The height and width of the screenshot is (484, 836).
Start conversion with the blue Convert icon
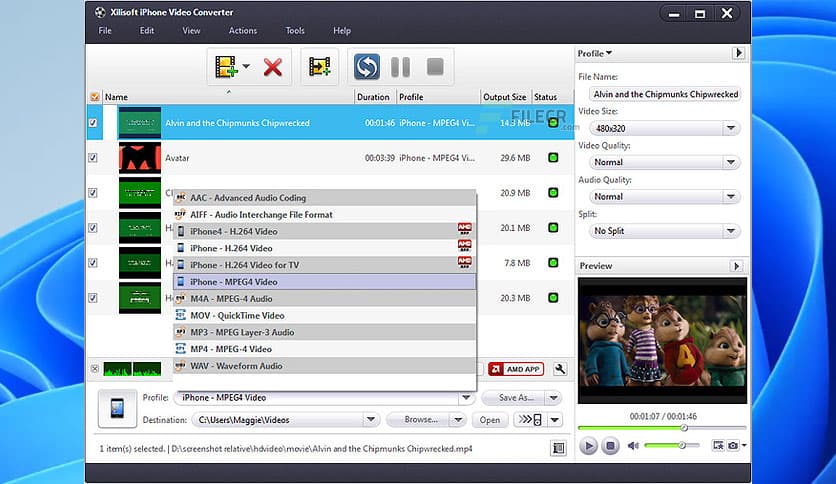pos(367,67)
